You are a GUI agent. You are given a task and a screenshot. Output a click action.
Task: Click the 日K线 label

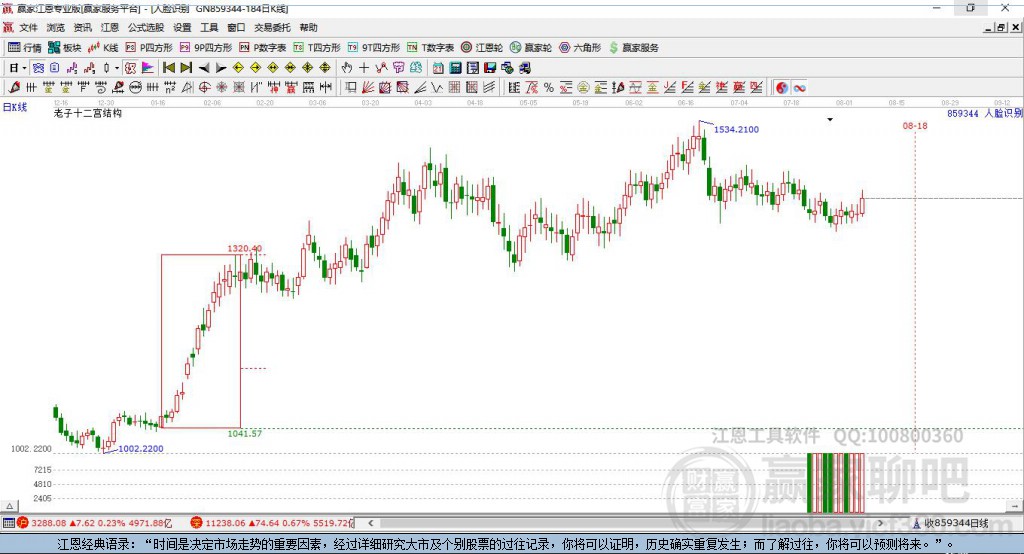(x=15, y=107)
